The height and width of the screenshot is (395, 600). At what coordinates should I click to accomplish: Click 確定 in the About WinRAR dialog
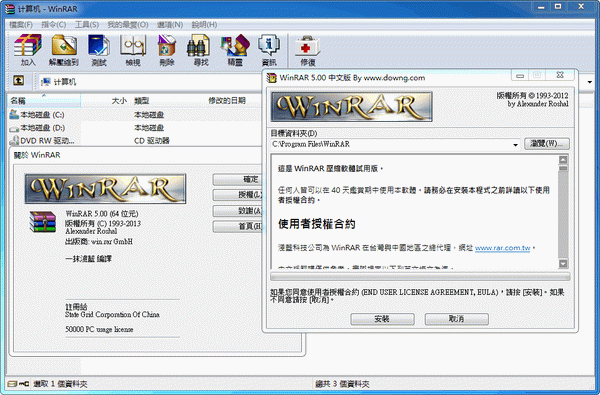(x=238, y=179)
